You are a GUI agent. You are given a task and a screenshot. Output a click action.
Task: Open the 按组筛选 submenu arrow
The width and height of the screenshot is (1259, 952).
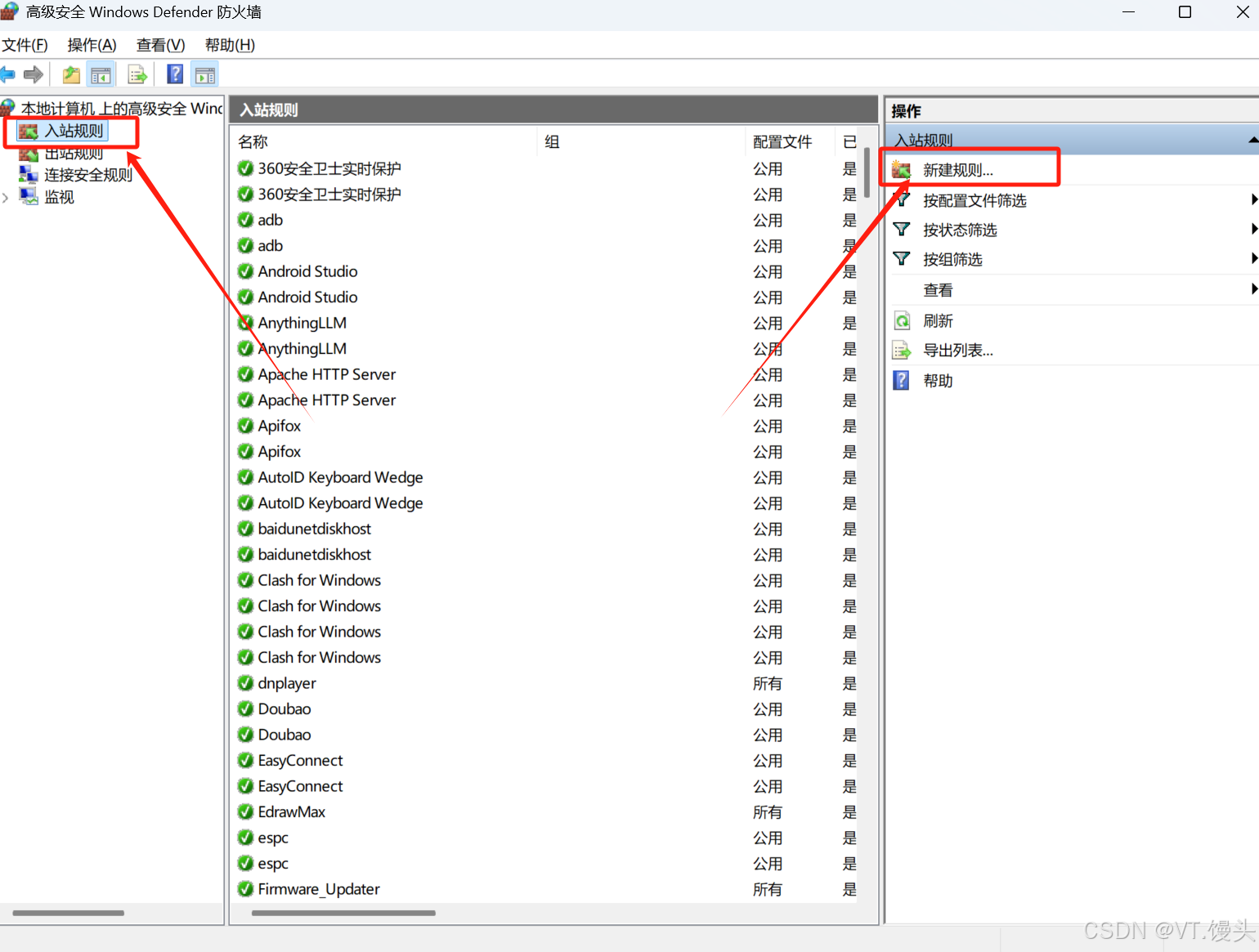[1254, 258]
